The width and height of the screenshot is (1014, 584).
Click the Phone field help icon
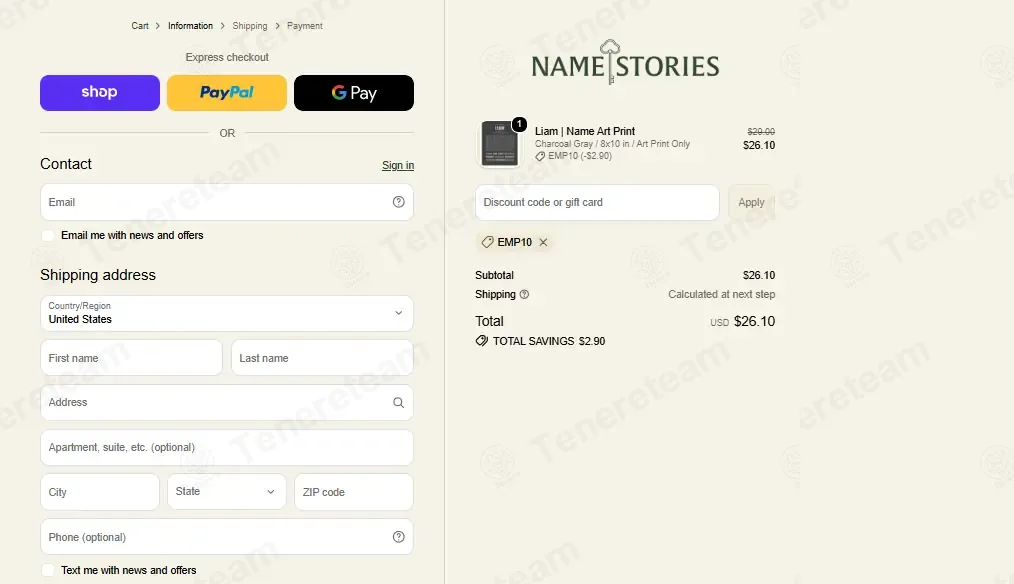pyautogui.click(x=398, y=537)
